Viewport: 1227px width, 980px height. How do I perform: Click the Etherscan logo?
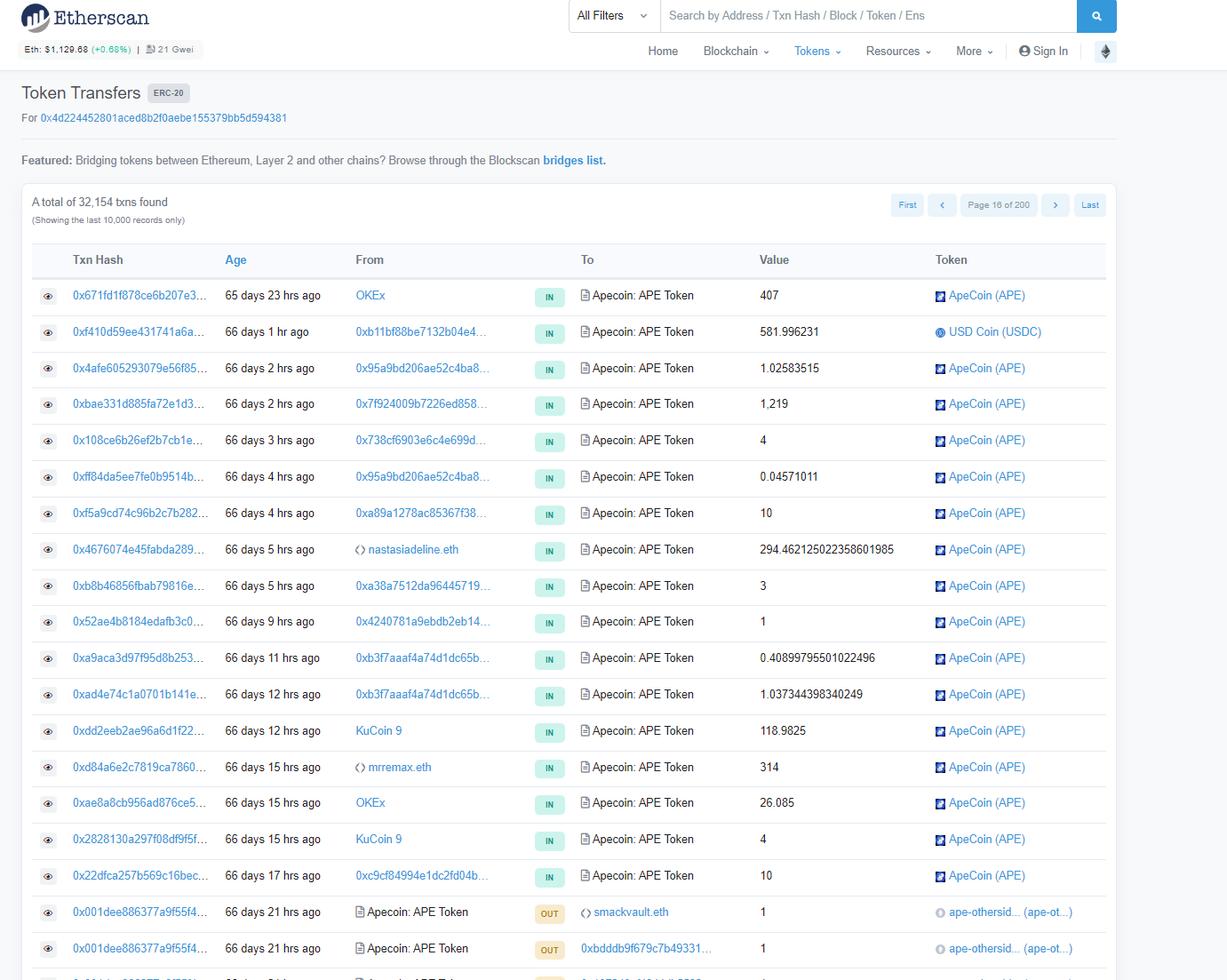(85, 18)
